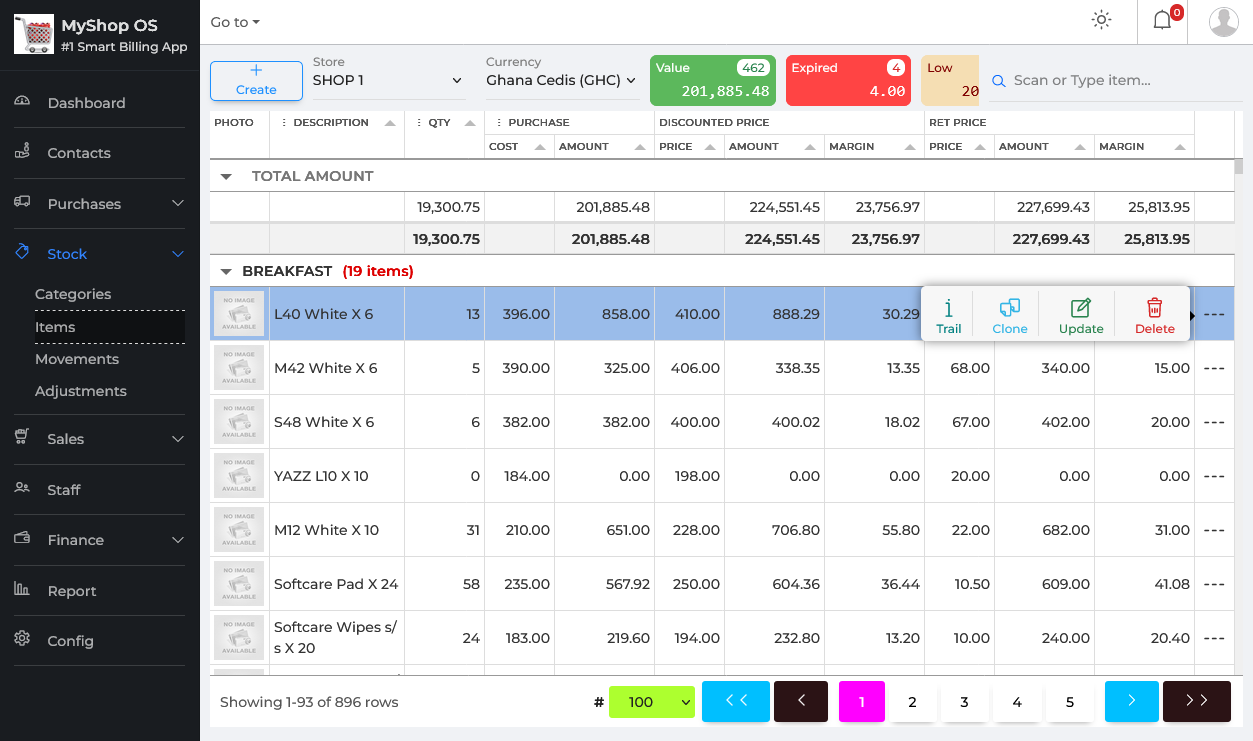Go to page 3
Viewport: 1253px width, 741px height.
coord(964,702)
